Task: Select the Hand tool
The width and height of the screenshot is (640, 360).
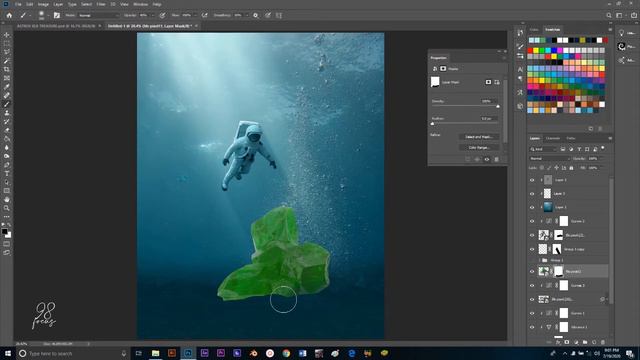Action: coord(7,200)
